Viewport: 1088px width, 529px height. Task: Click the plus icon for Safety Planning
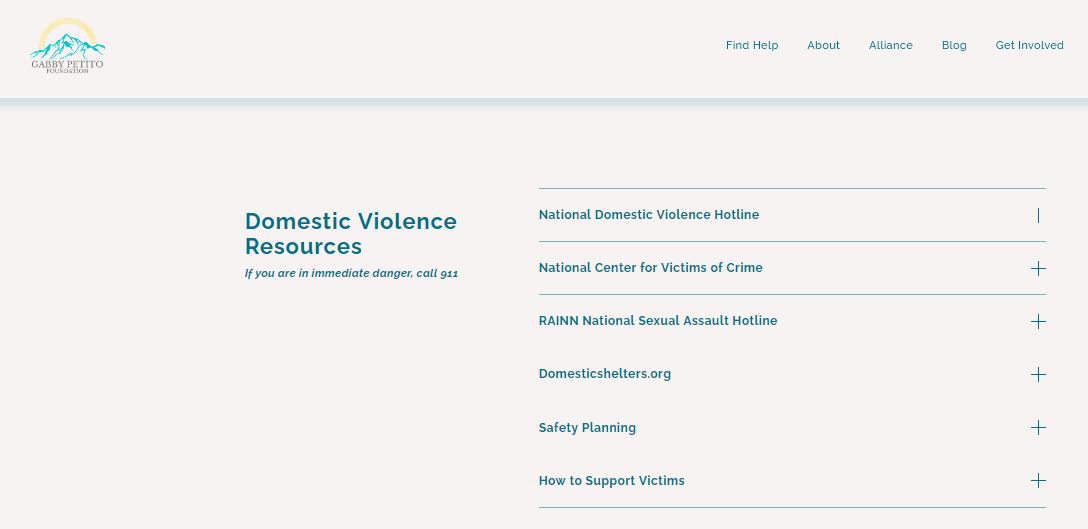coord(1038,427)
